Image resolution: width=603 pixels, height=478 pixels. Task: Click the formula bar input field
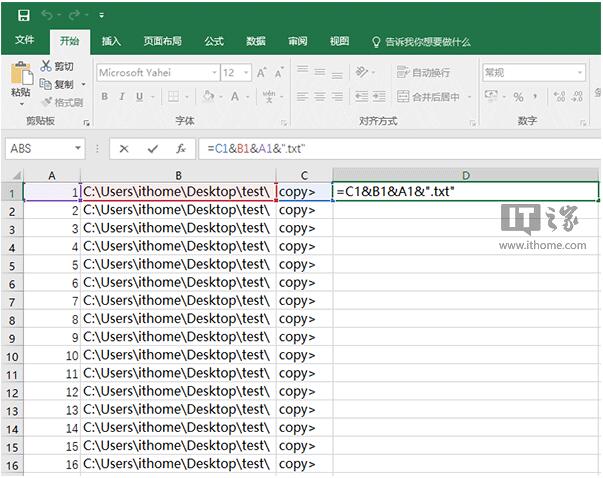point(400,148)
